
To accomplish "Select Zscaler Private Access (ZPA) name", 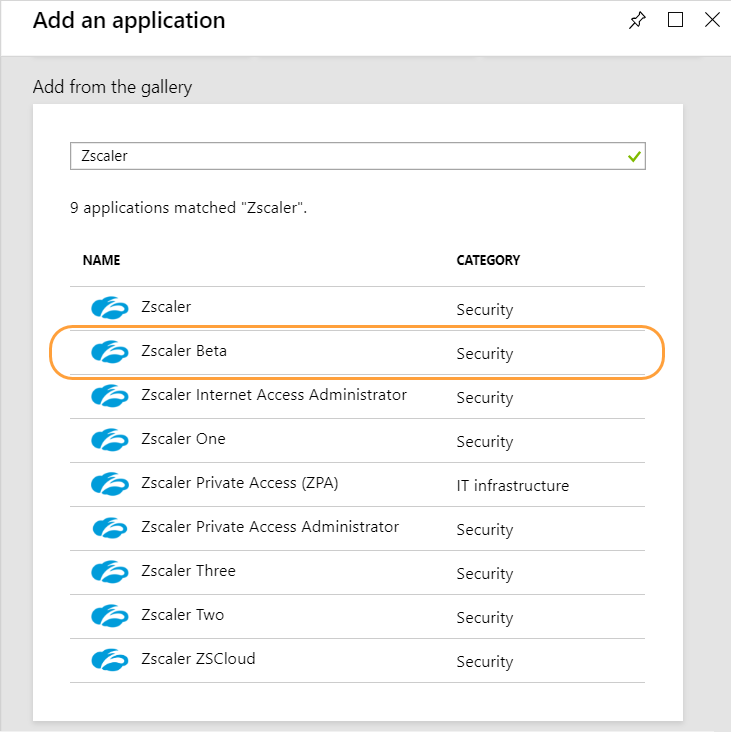I will [x=240, y=483].
